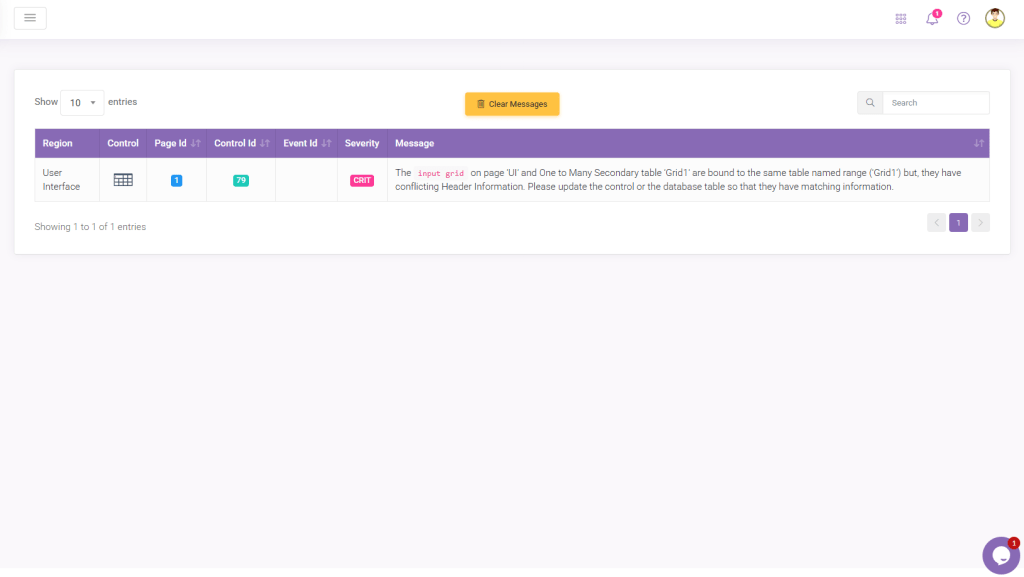Viewport: 1024px width, 577px height.
Task: Click the Severity column header
Action: (x=362, y=143)
